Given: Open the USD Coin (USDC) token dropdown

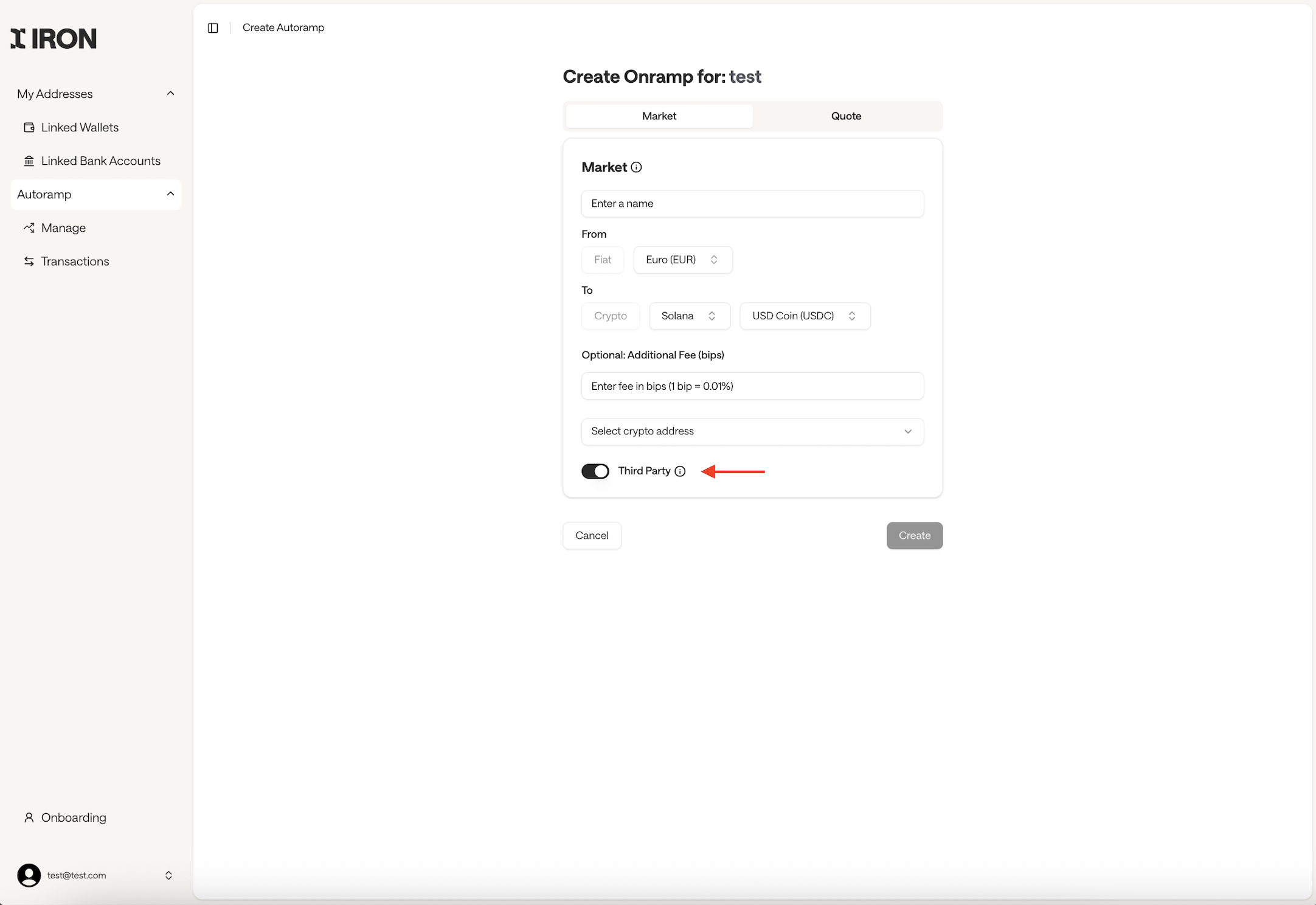Looking at the screenshot, I should [804, 316].
